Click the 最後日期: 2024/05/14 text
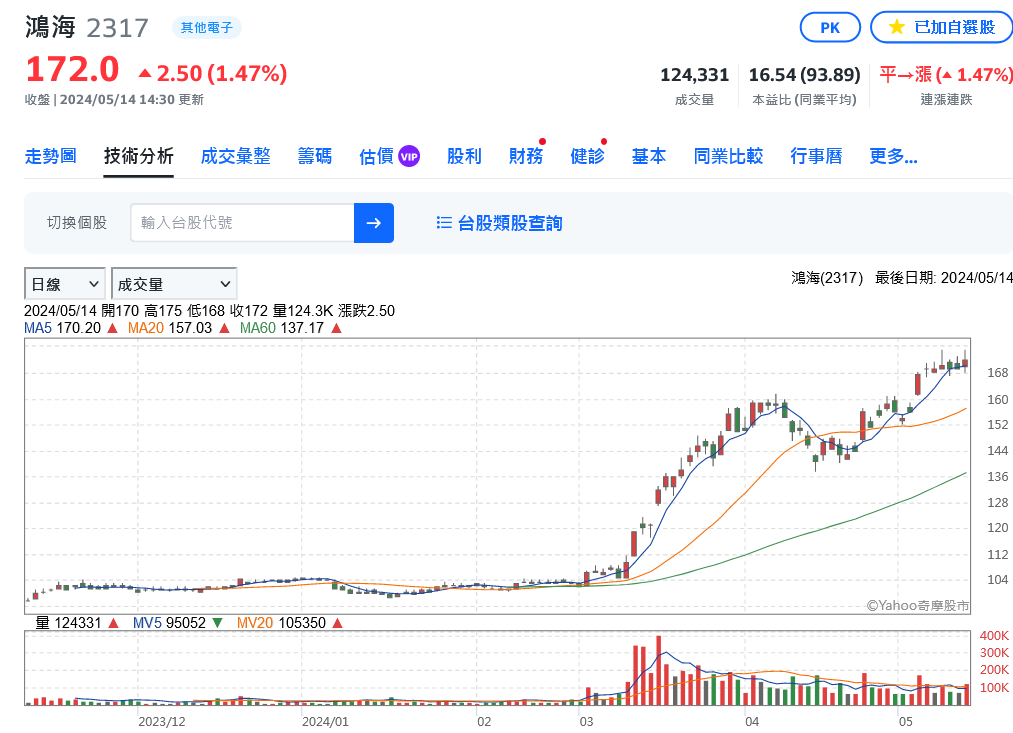Viewport: 1013px width, 733px height. (944, 278)
